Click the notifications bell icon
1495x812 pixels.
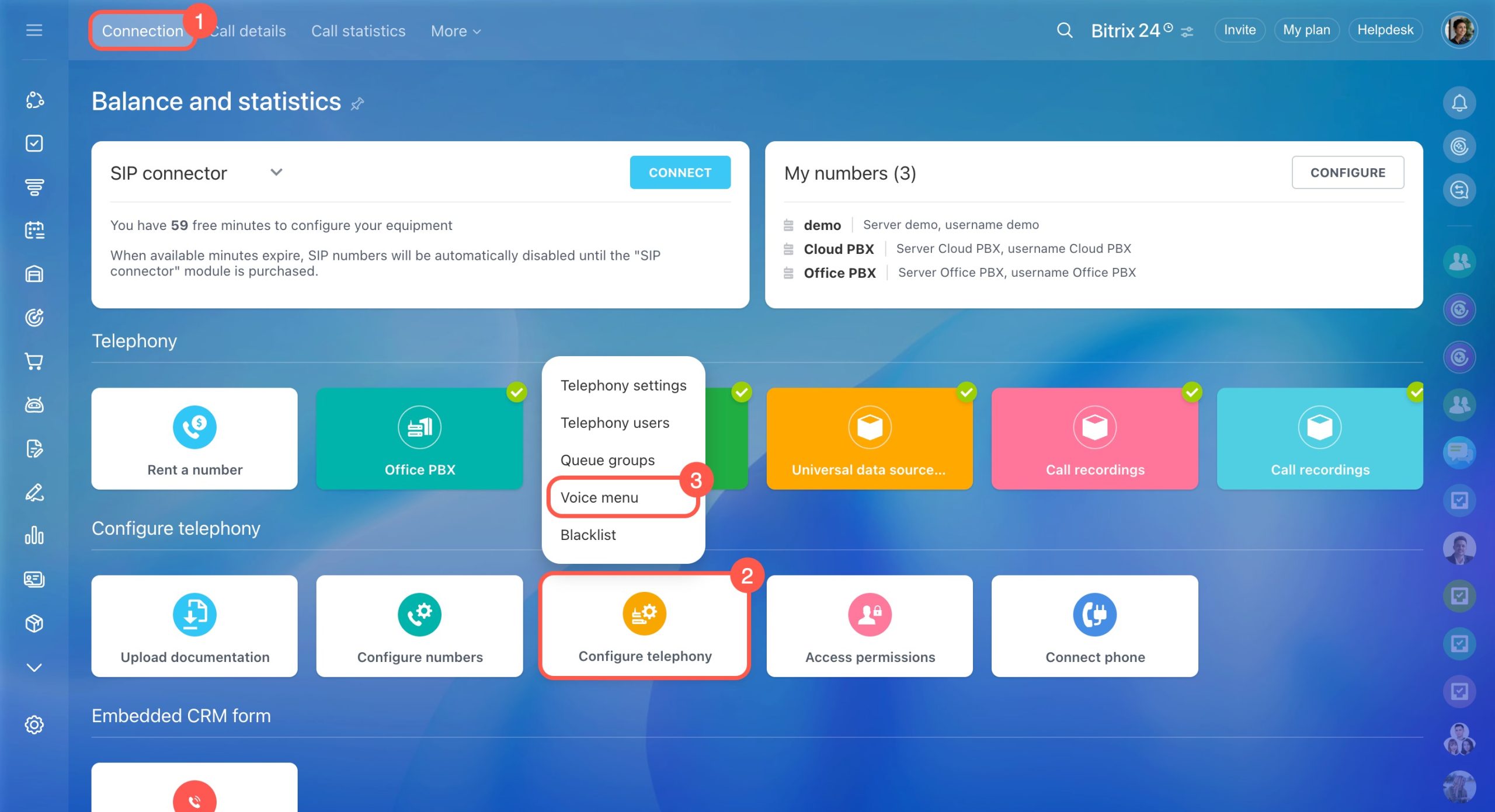coord(1459,102)
